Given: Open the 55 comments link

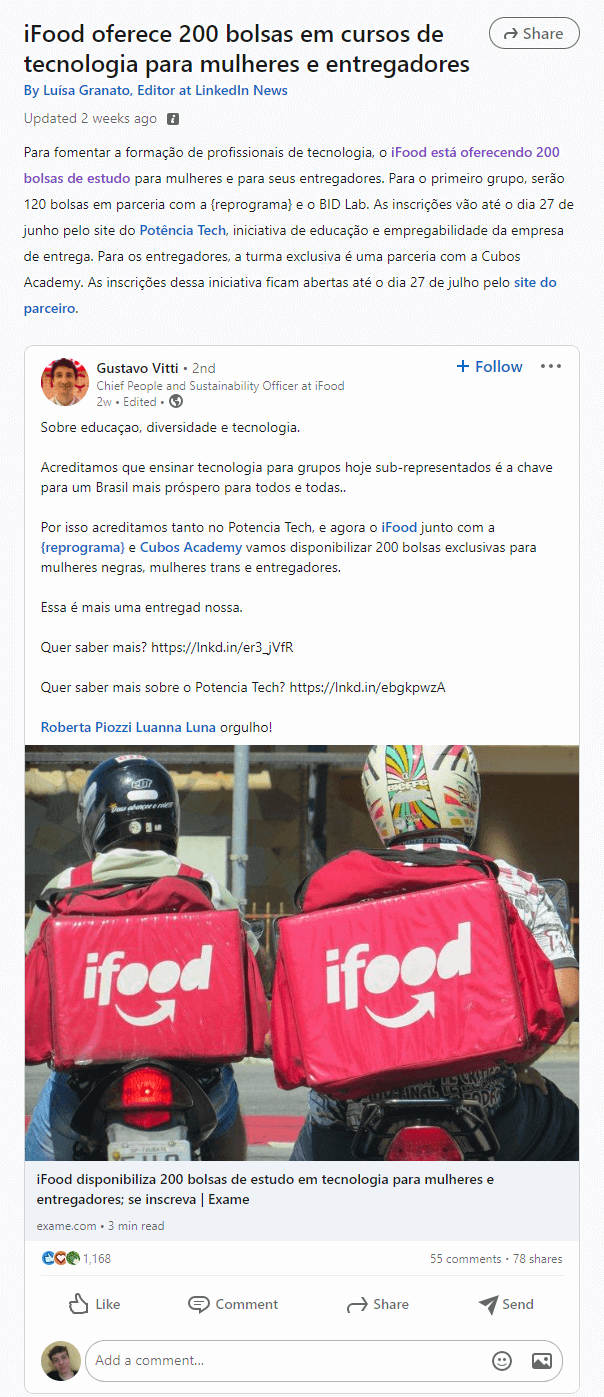Looking at the screenshot, I should (x=465, y=1259).
